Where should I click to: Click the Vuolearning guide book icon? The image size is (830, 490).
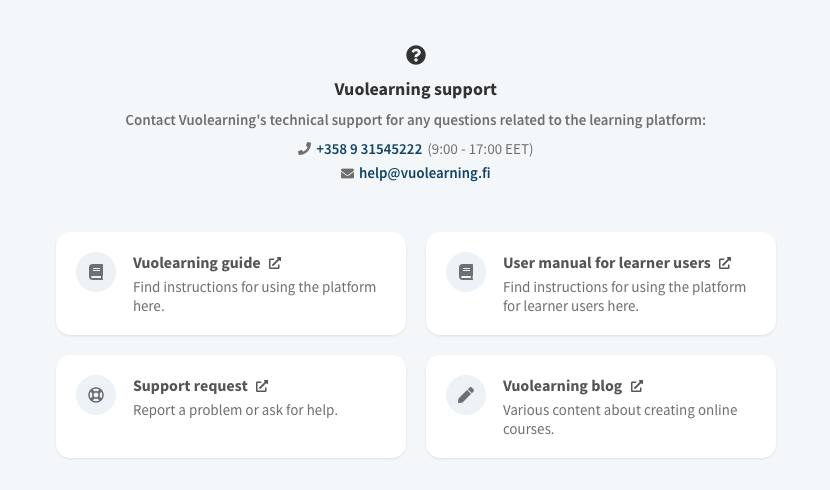click(x=96, y=272)
